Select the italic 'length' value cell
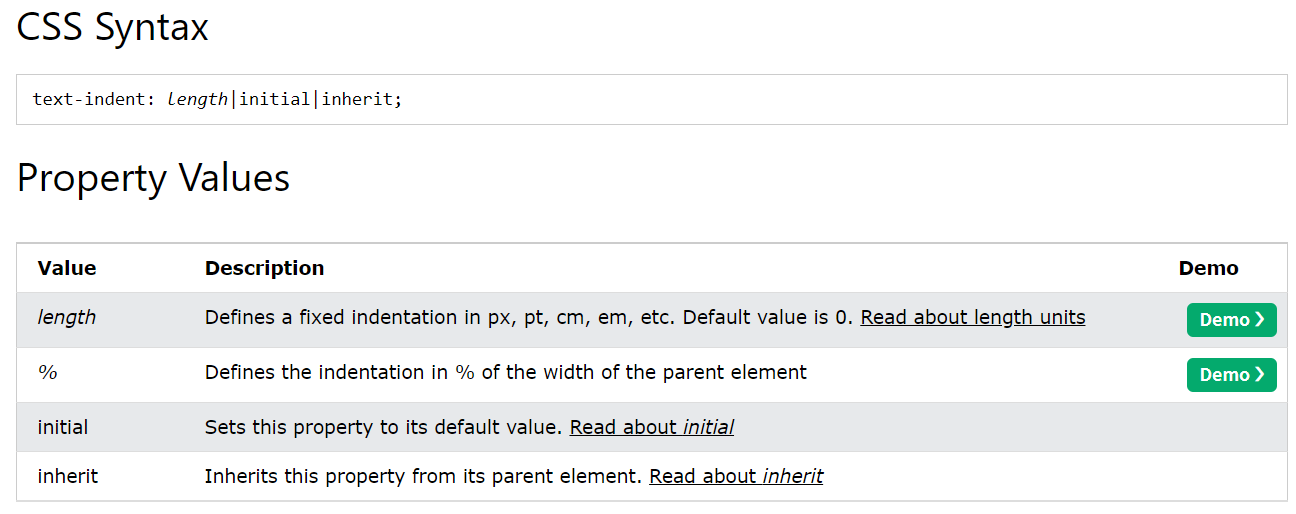The height and width of the screenshot is (514, 1296). coord(67,317)
